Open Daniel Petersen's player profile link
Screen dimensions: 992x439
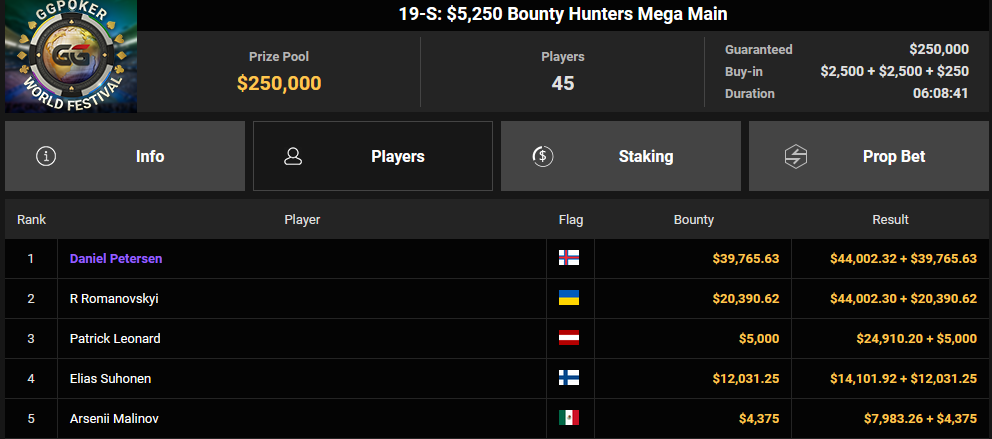click(116, 259)
